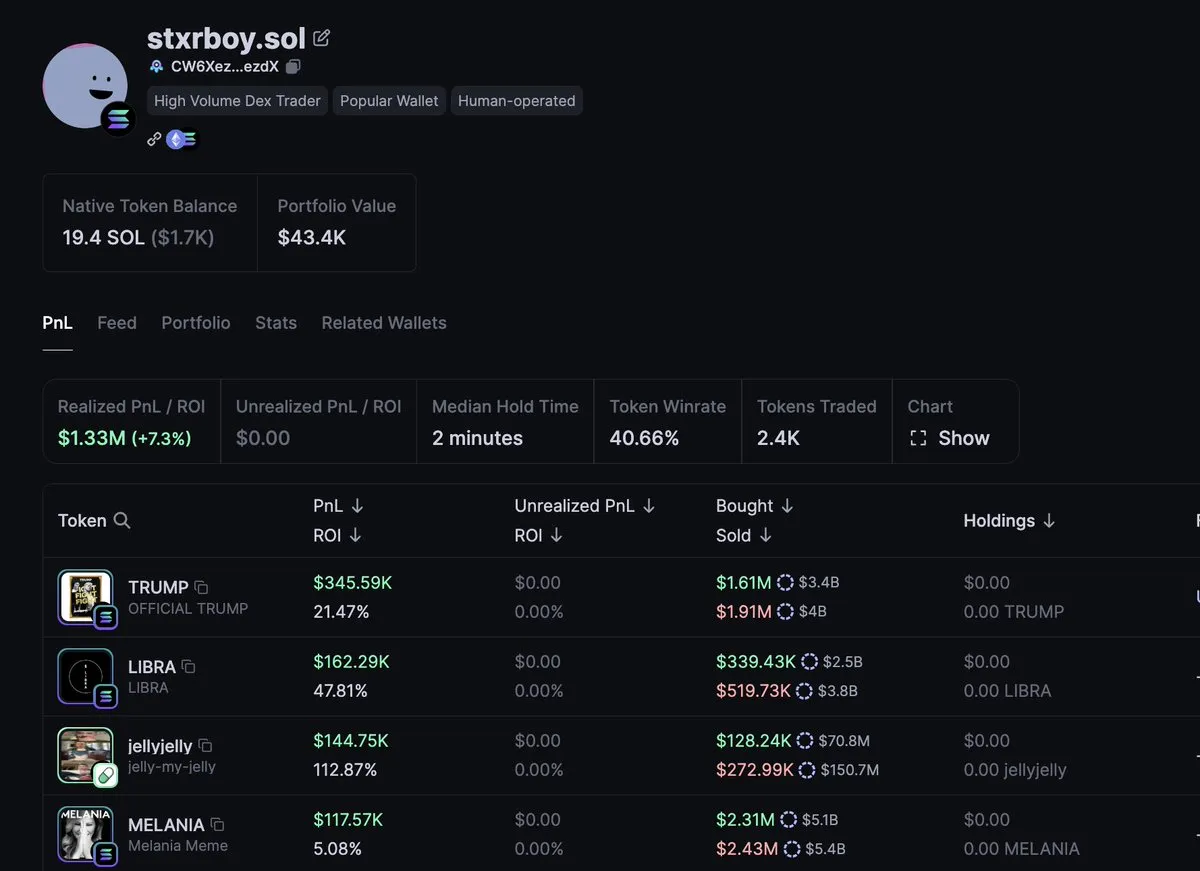Click the search icon next to Token

click(x=122, y=520)
